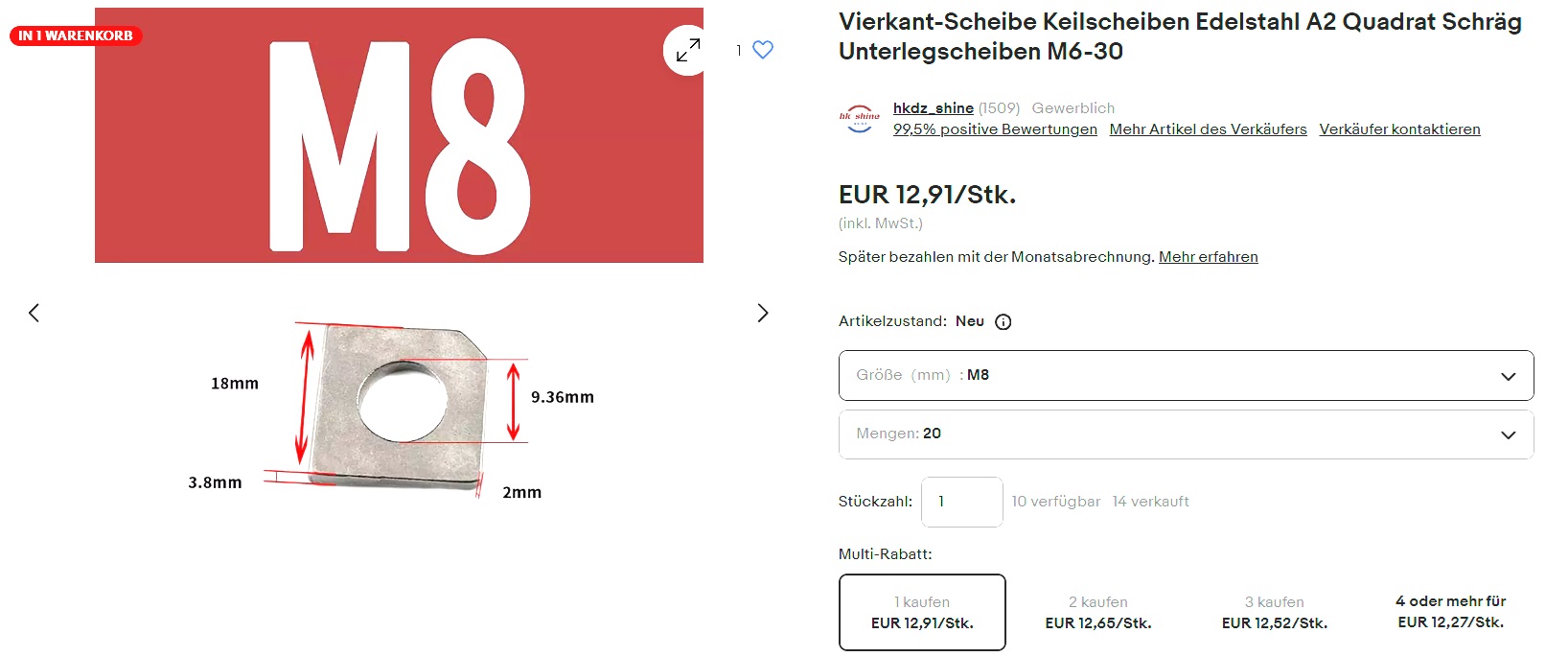Select the '2 kaufen' discount option

1098,613
